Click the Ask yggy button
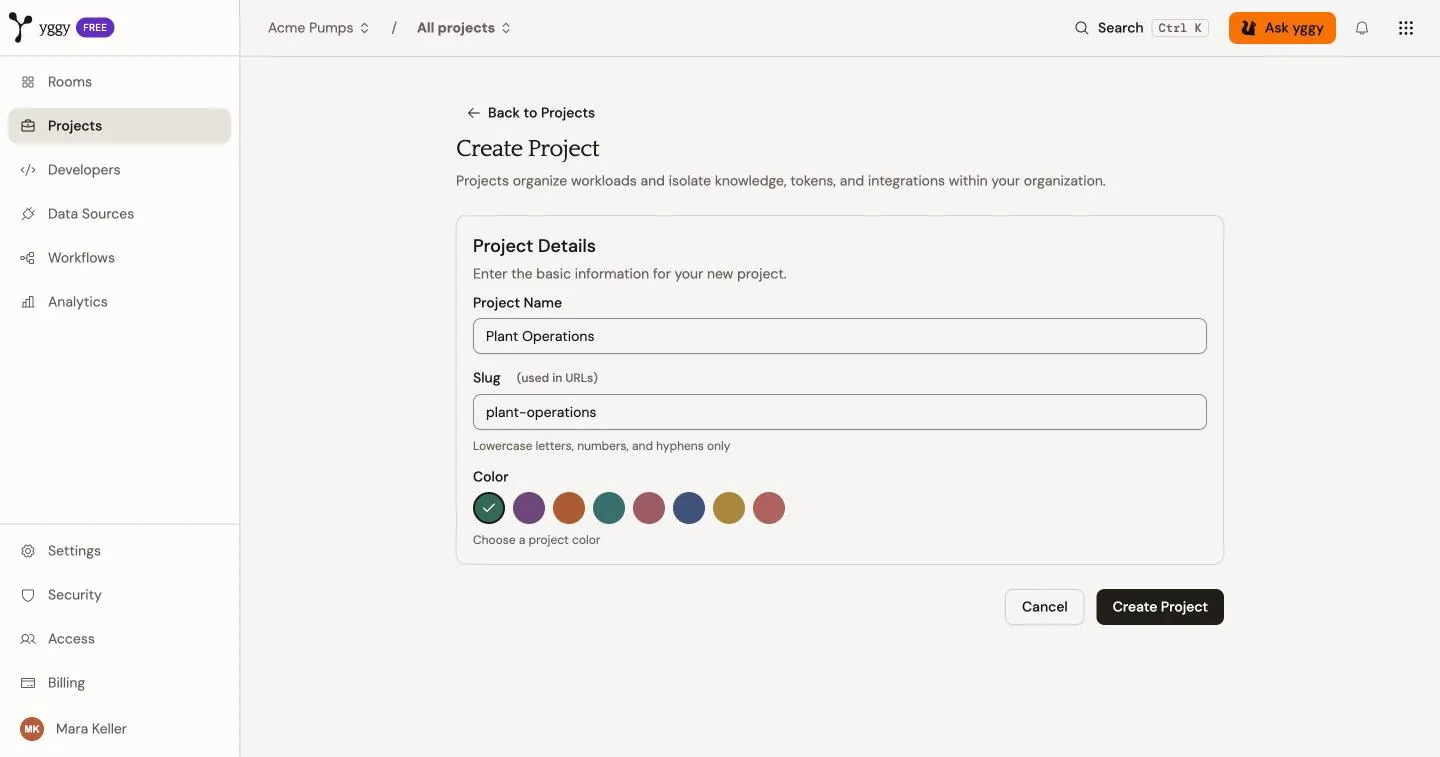Image resolution: width=1440 pixels, height=757 pixels. (x=1282, y=28)
